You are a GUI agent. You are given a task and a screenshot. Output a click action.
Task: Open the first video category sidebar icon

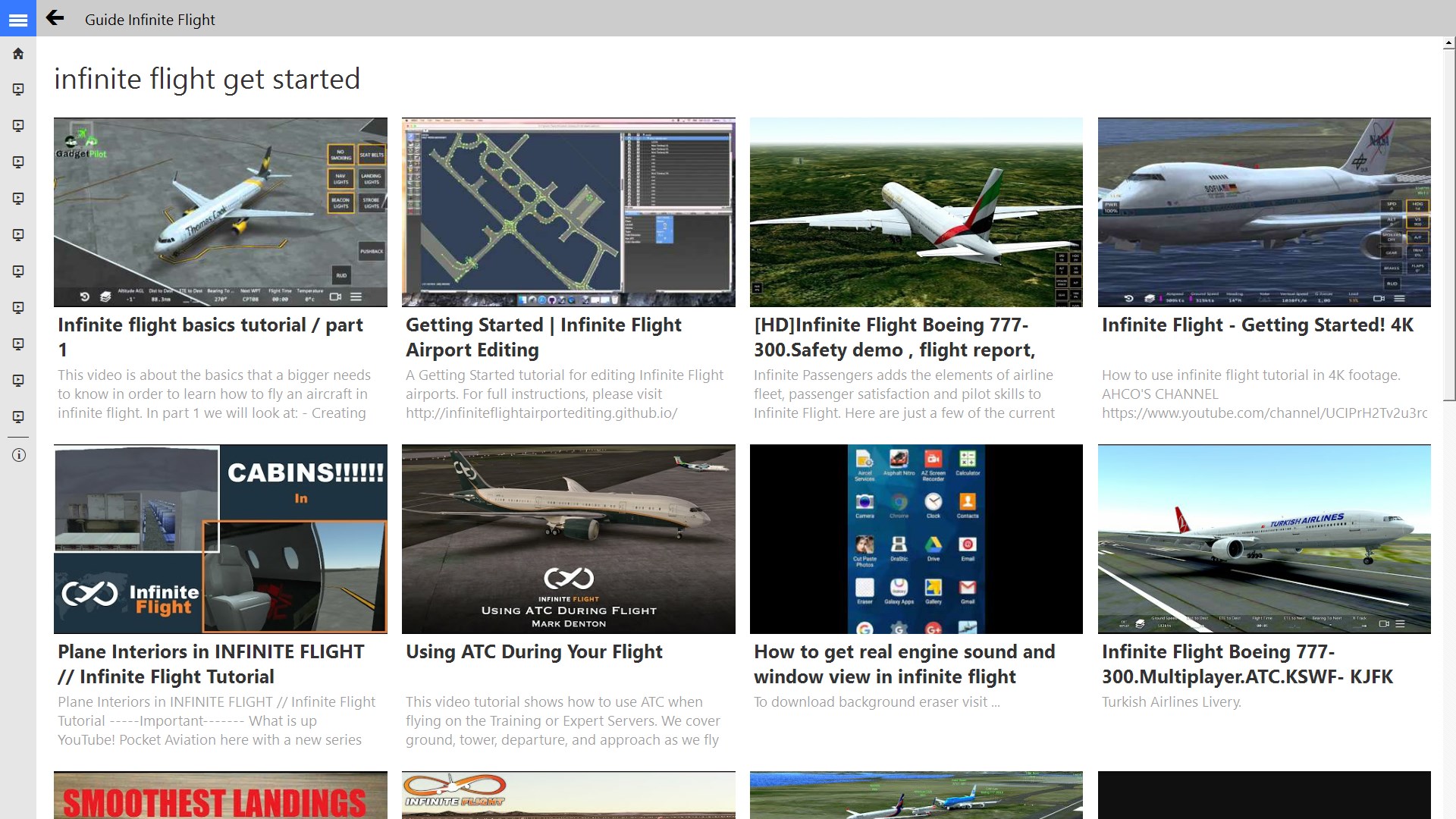pyautogui.click(x=18, y=89)
